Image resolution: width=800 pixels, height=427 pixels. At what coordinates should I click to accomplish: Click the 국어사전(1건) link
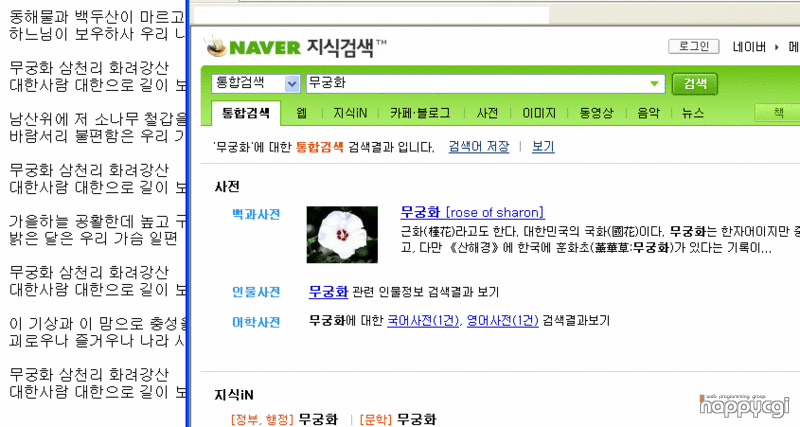point(423,321)
